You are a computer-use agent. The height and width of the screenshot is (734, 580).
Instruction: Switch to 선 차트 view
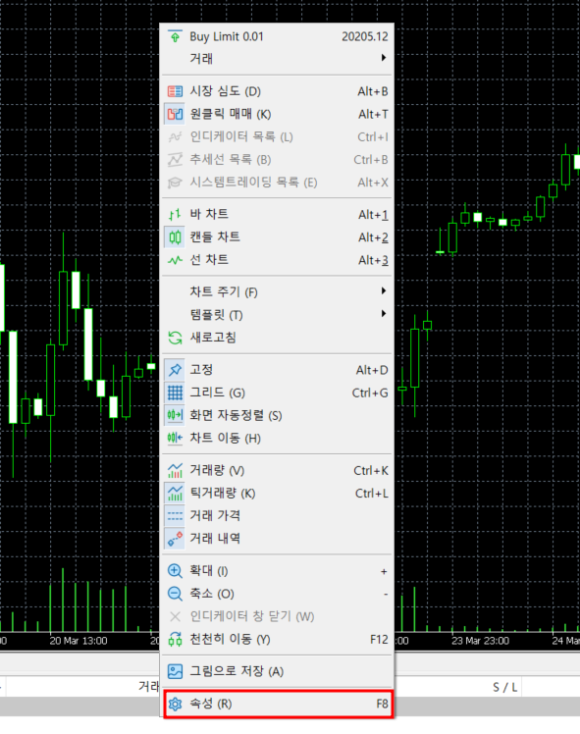(277, 260)
